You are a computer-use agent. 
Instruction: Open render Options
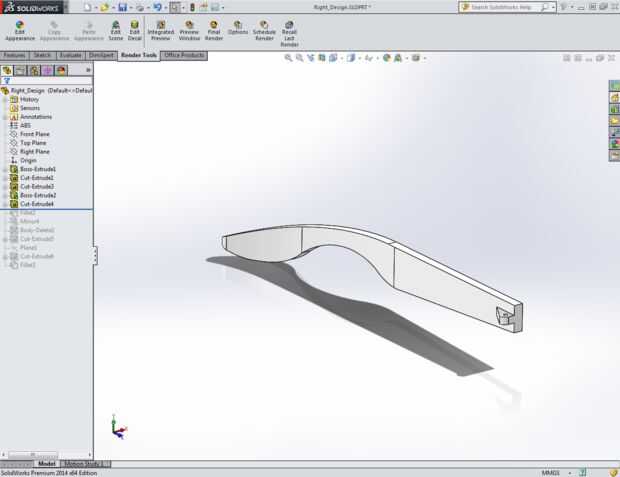[238, 28]
